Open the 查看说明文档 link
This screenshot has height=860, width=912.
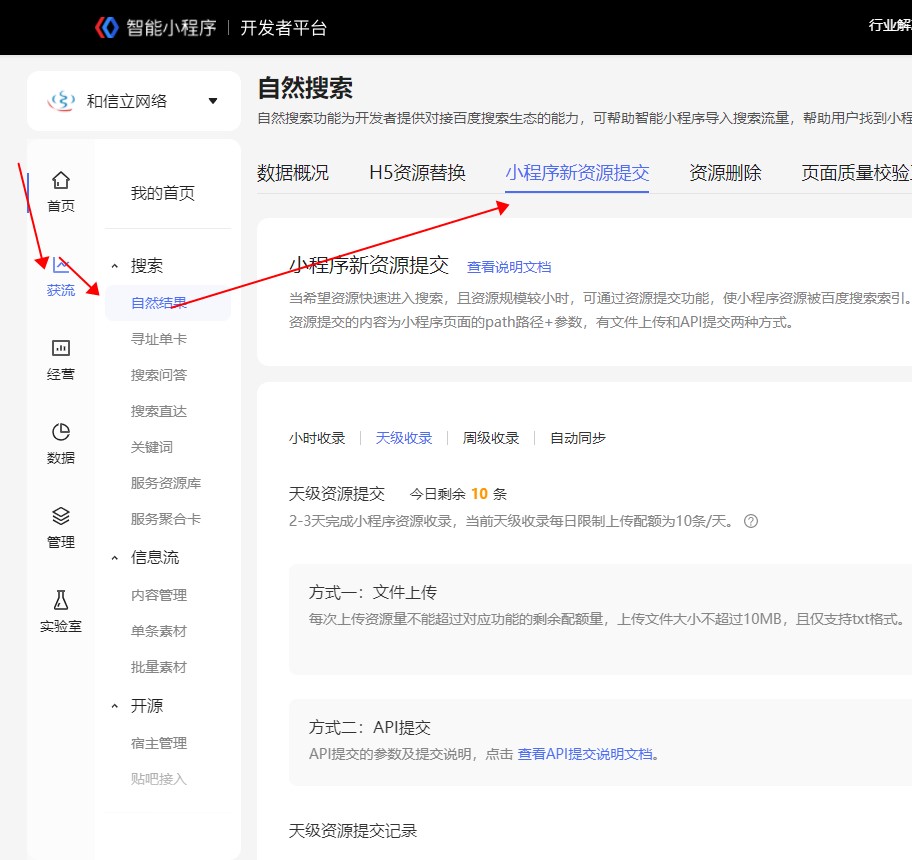(509, 267)
